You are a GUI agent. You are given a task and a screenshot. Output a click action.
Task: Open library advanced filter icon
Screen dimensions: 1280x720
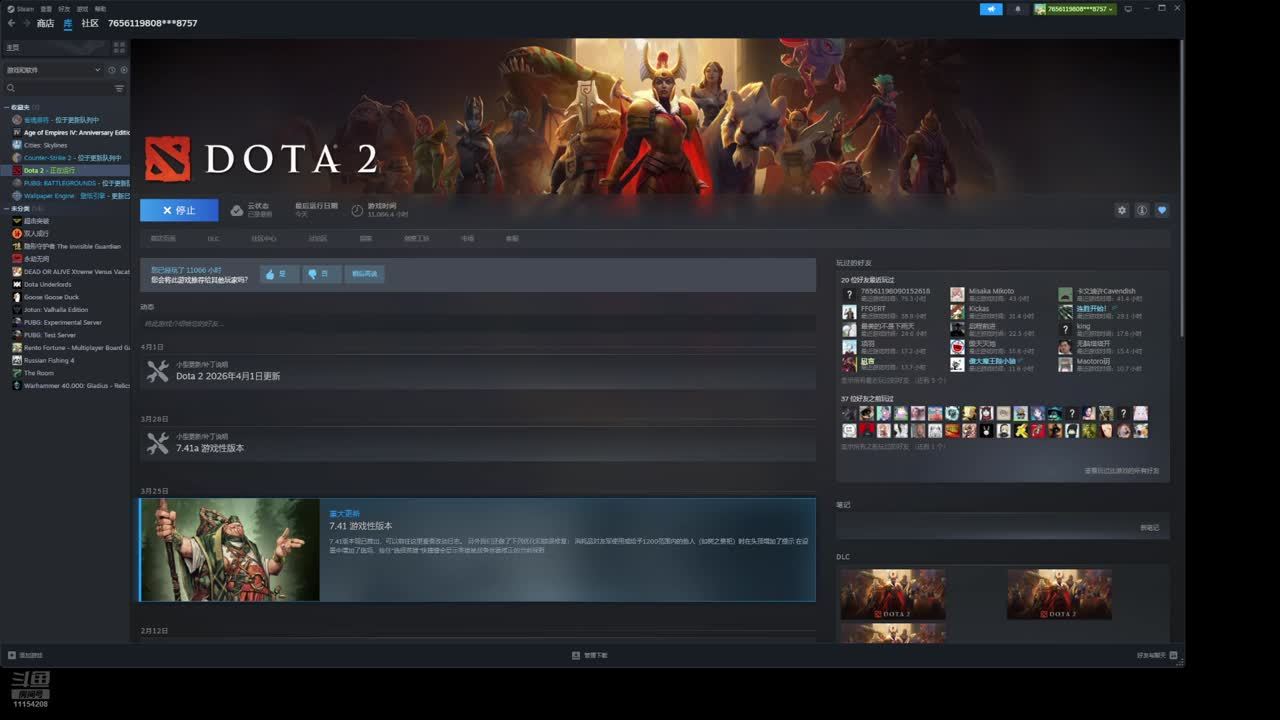(119, 88)
